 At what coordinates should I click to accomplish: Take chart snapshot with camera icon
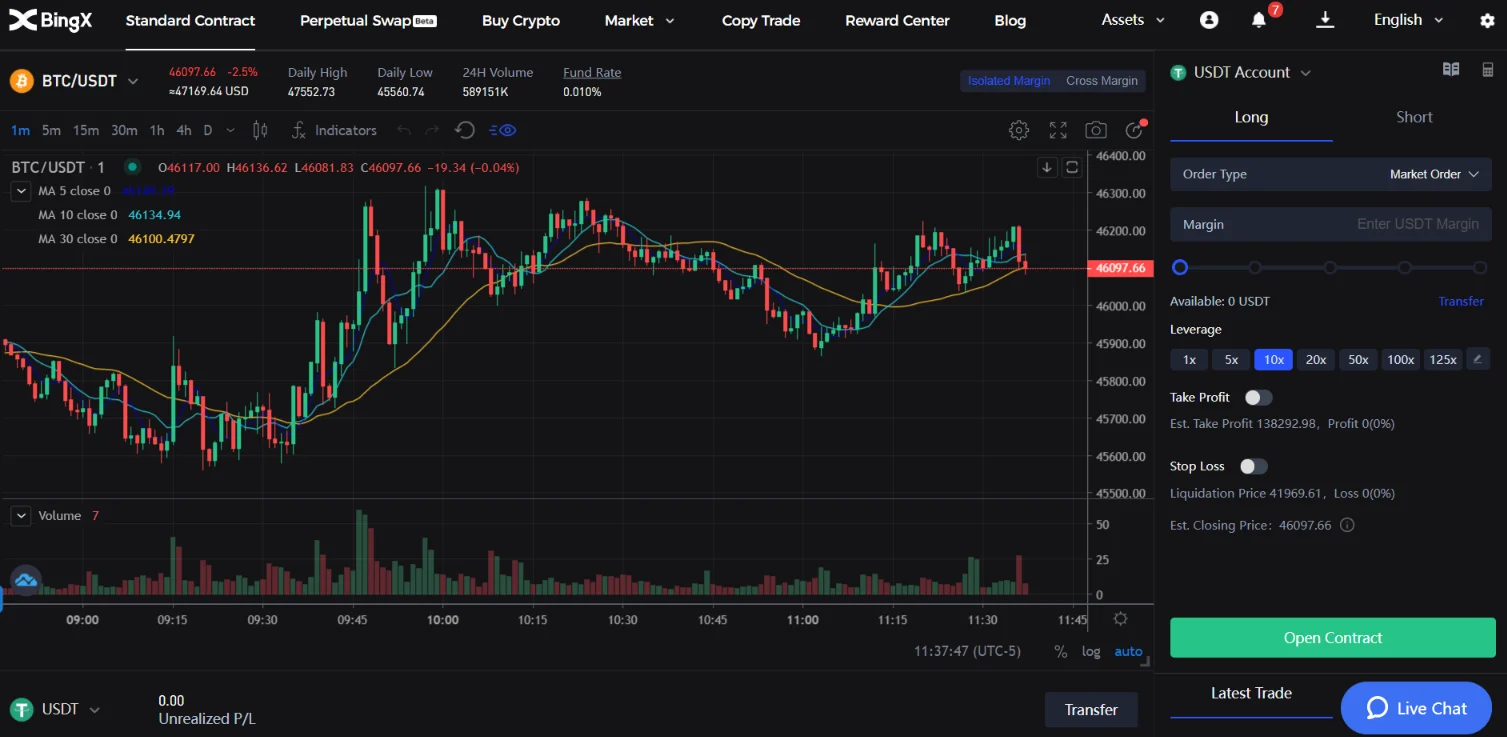tap(1096, 130)
